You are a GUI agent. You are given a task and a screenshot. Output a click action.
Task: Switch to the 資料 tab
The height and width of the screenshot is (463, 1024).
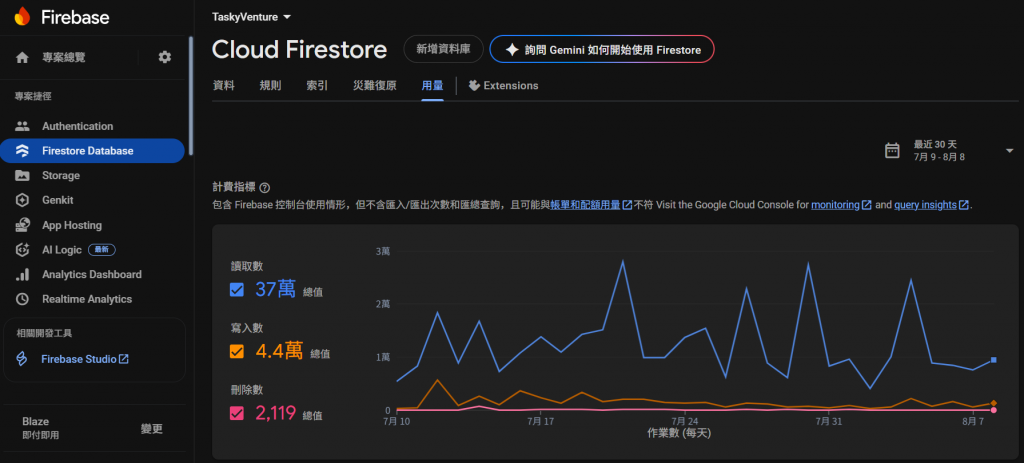pos(223,86)
